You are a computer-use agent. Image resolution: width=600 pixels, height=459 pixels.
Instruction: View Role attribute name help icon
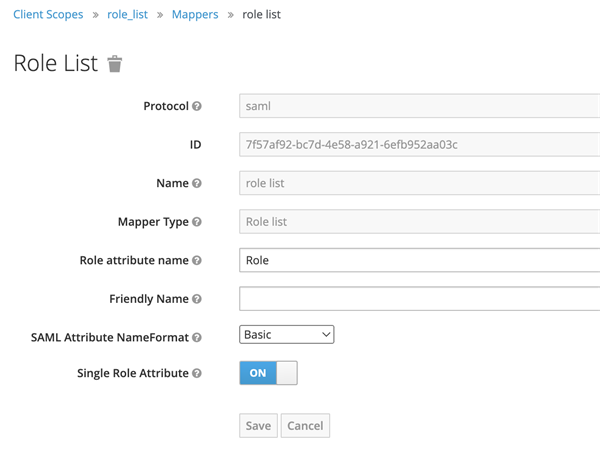197,260
